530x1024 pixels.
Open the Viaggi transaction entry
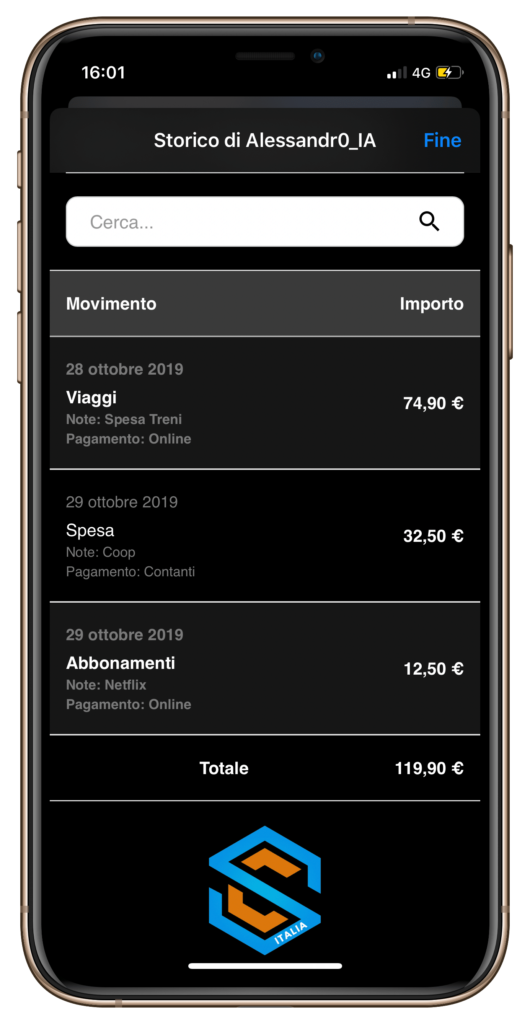point(265,403)
